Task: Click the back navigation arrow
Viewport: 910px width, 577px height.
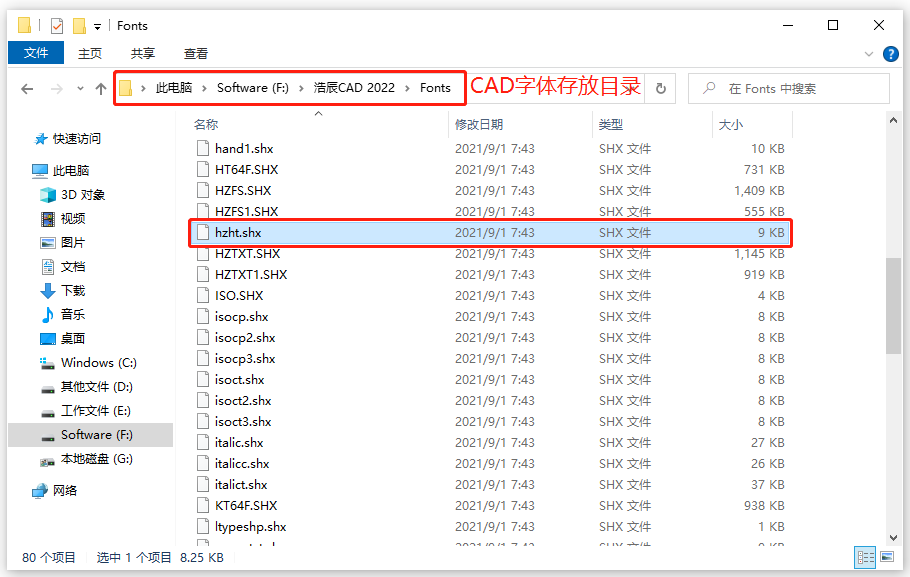Action: coord(27,88)
